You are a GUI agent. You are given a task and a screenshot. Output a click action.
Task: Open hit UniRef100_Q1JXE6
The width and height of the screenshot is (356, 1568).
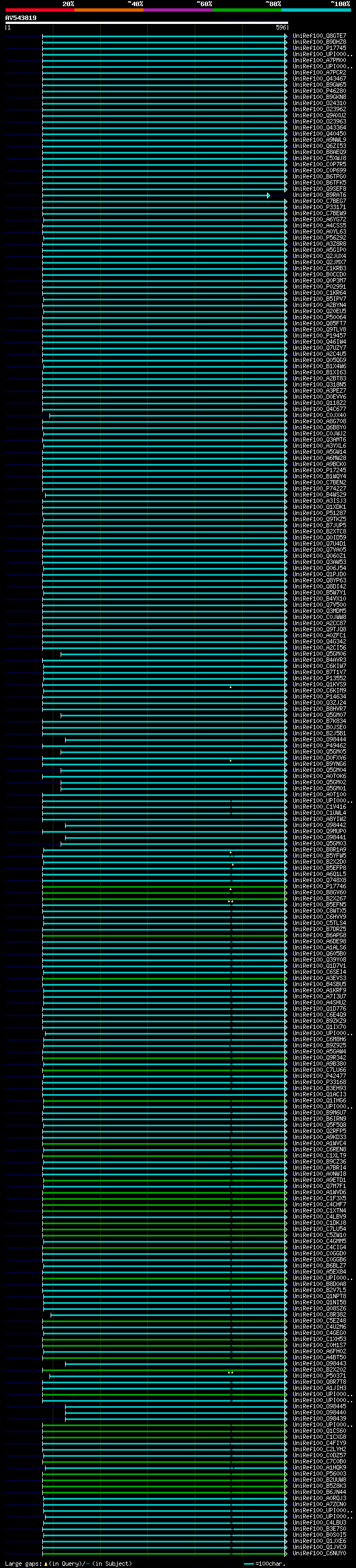coord(319,1541)
